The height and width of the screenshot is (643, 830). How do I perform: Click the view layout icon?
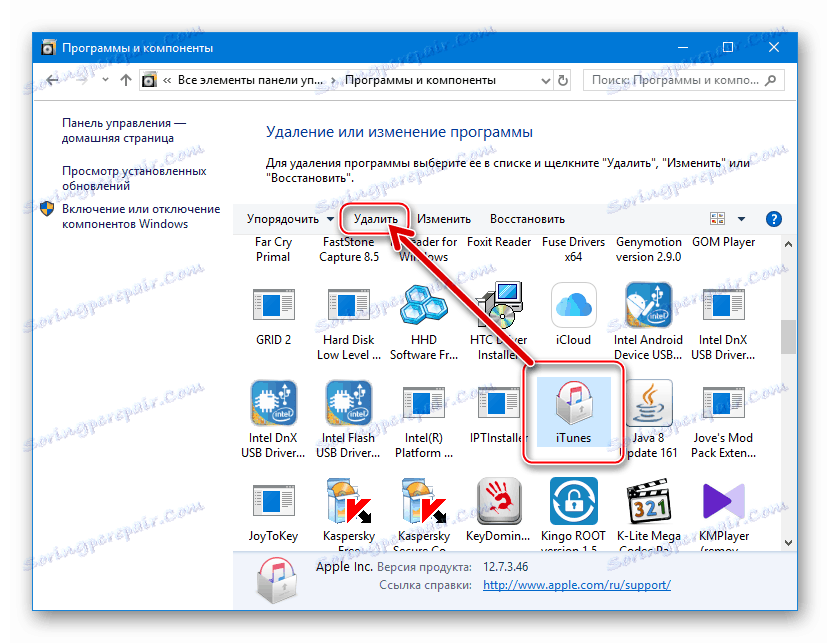(717, 219)
